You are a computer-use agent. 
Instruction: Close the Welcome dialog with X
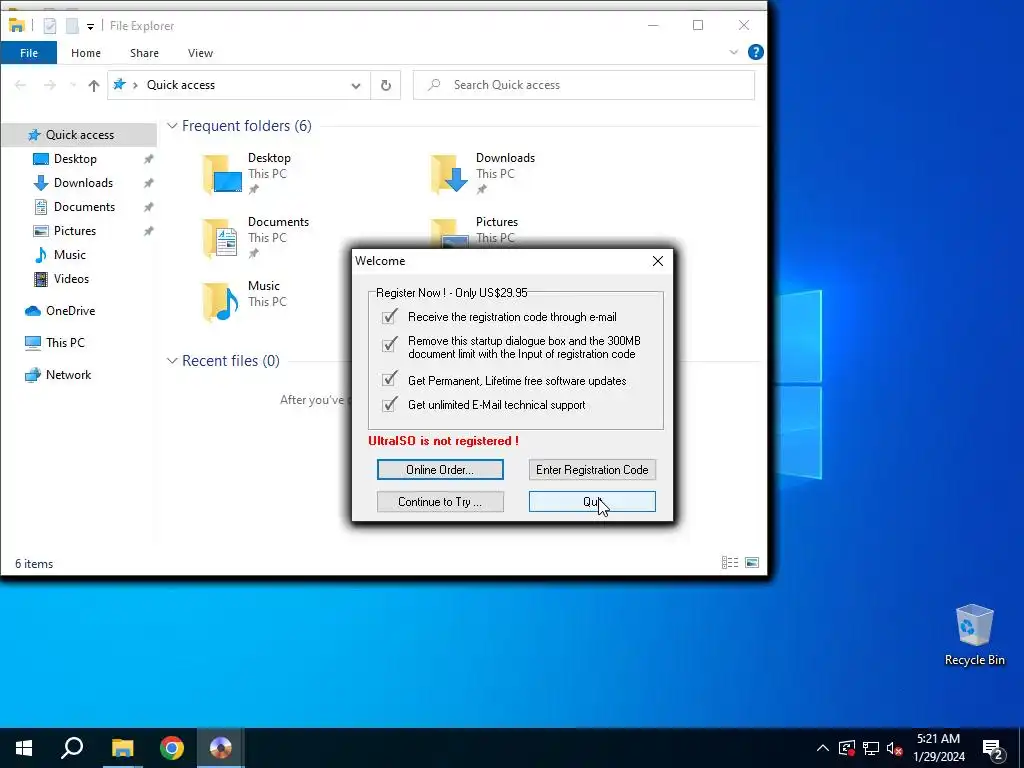(x=658, y=261)
